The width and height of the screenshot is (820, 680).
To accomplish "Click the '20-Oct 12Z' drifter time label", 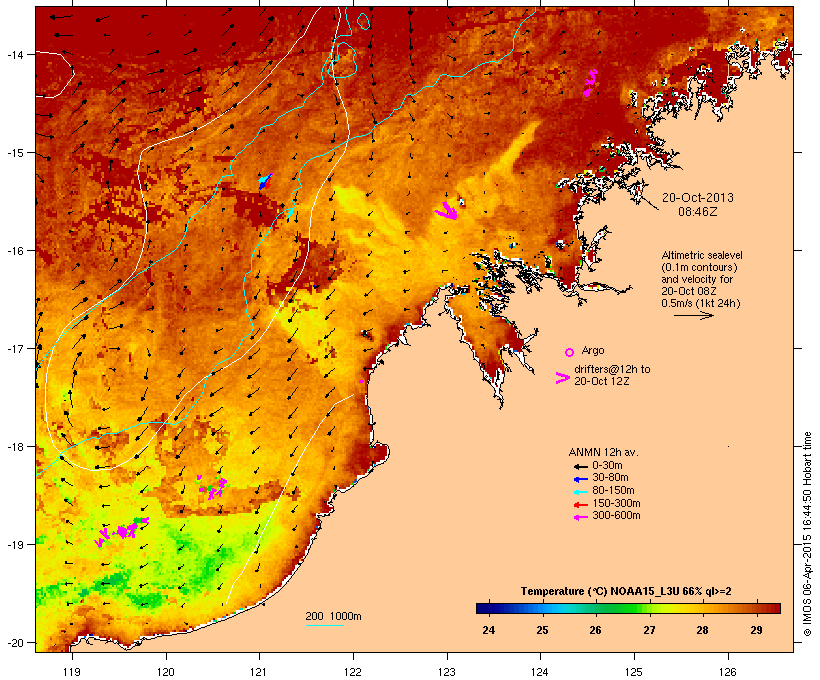I will [x=602, y=381].
